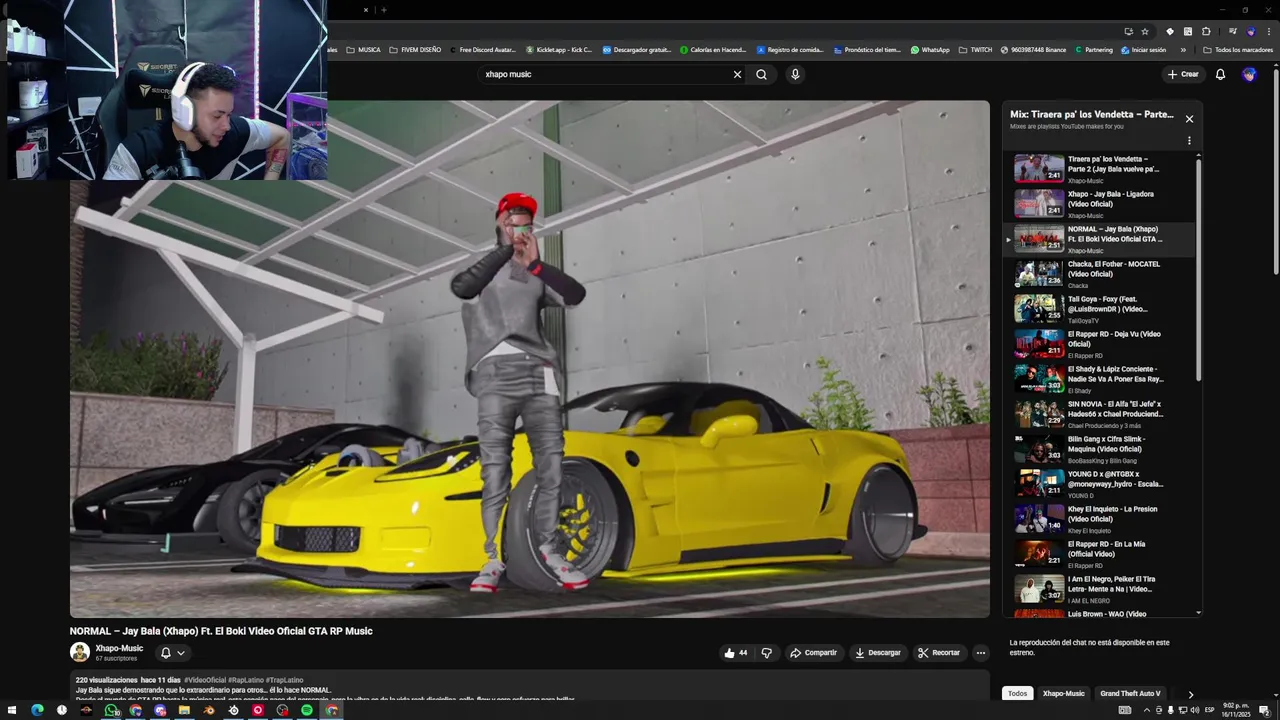Show more filter chips with arrow
The width and height of the screenshot is (1280, 720).
click(x=1190, y=694)
